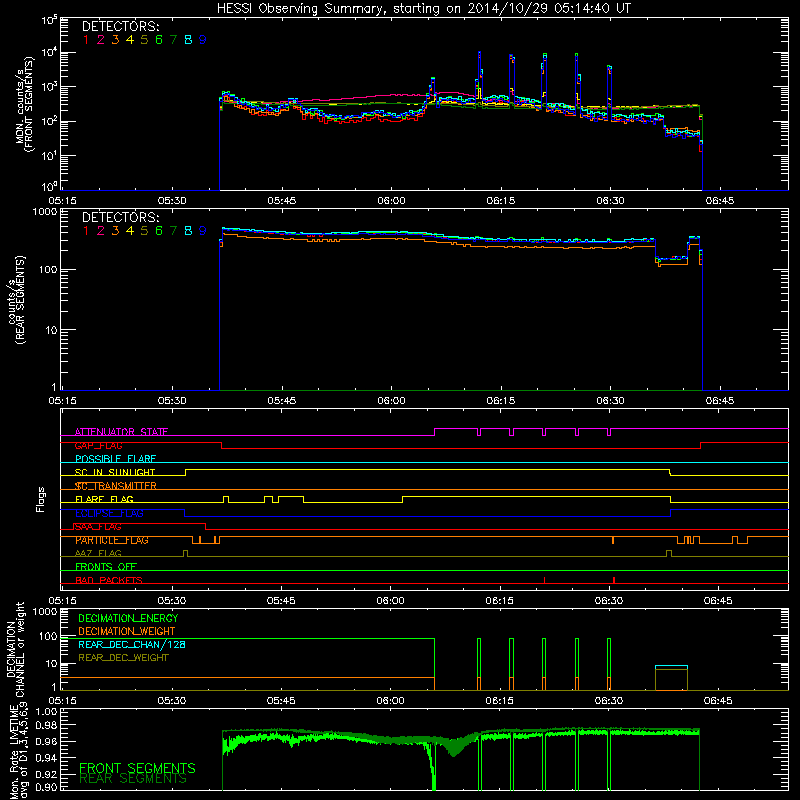This screenshot has height=800, width=800.
Task: Click 06:00 tick label under front segments plot
Action: coord(391,201)
